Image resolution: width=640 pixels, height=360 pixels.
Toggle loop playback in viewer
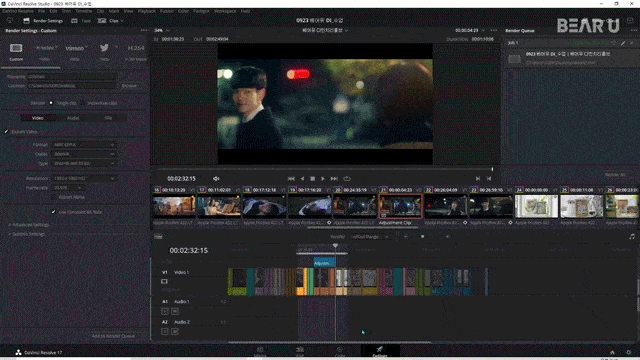point(347,178)
